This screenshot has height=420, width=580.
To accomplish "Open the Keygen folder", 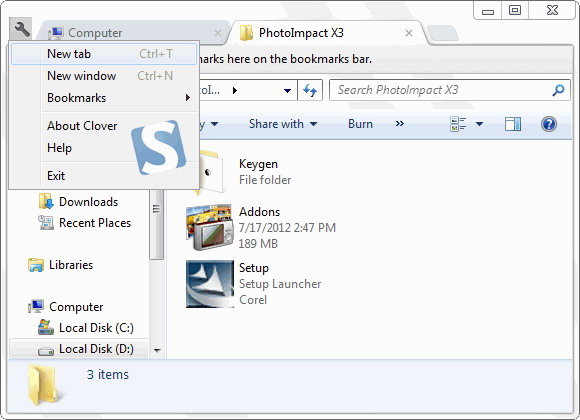I will 258,164.
